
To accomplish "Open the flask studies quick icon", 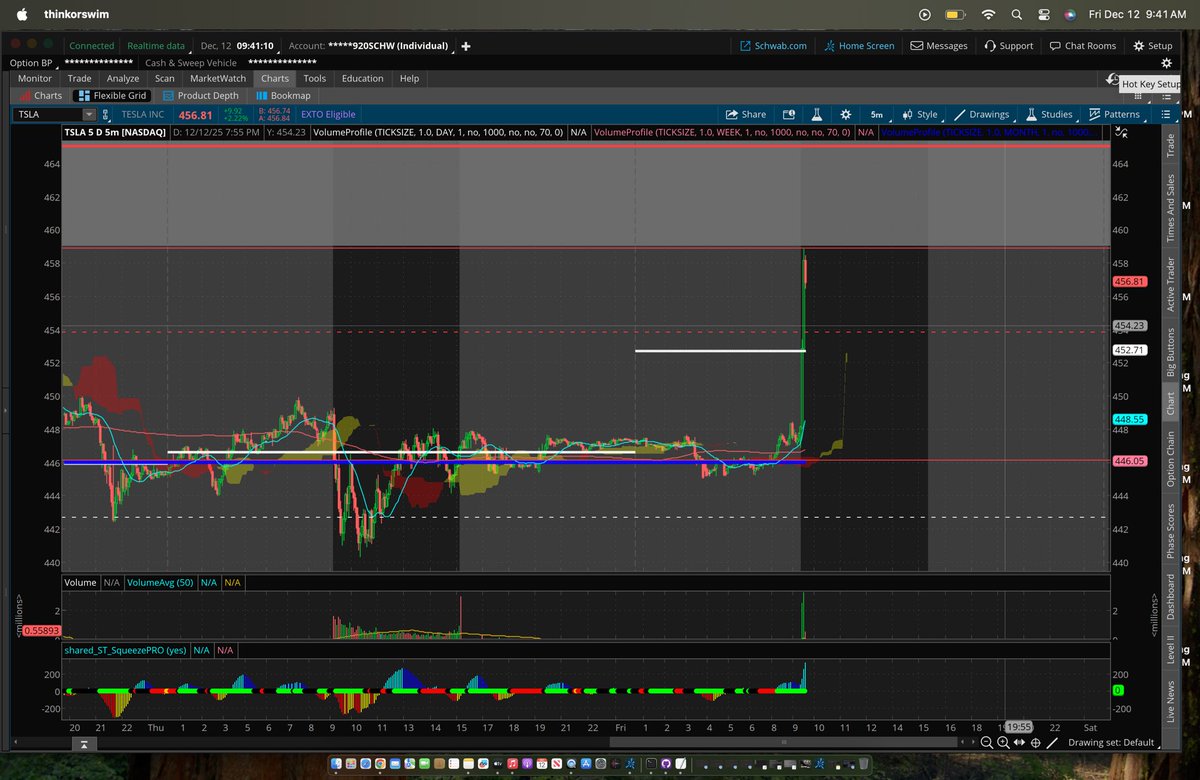I will (x=816, y=114).
